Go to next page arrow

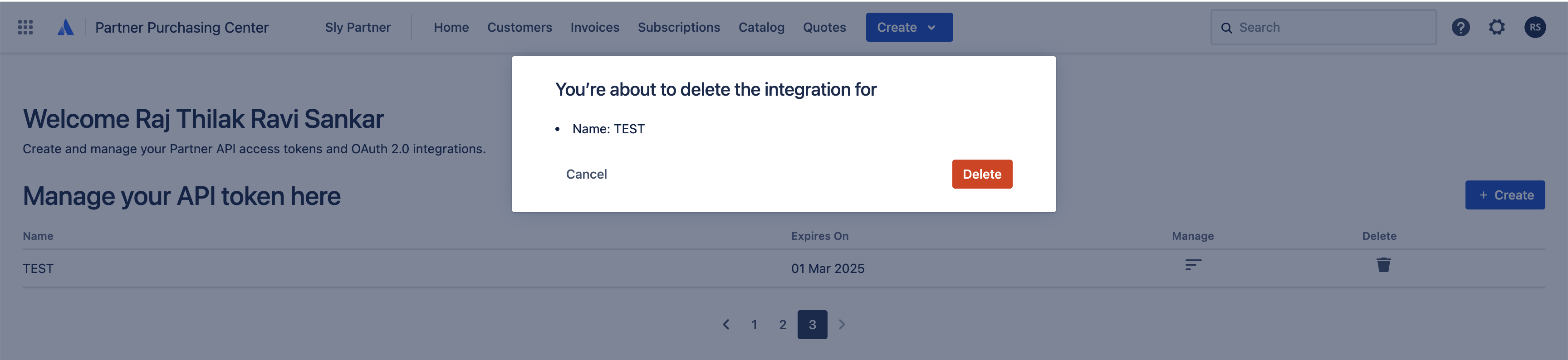pos(842,324)
